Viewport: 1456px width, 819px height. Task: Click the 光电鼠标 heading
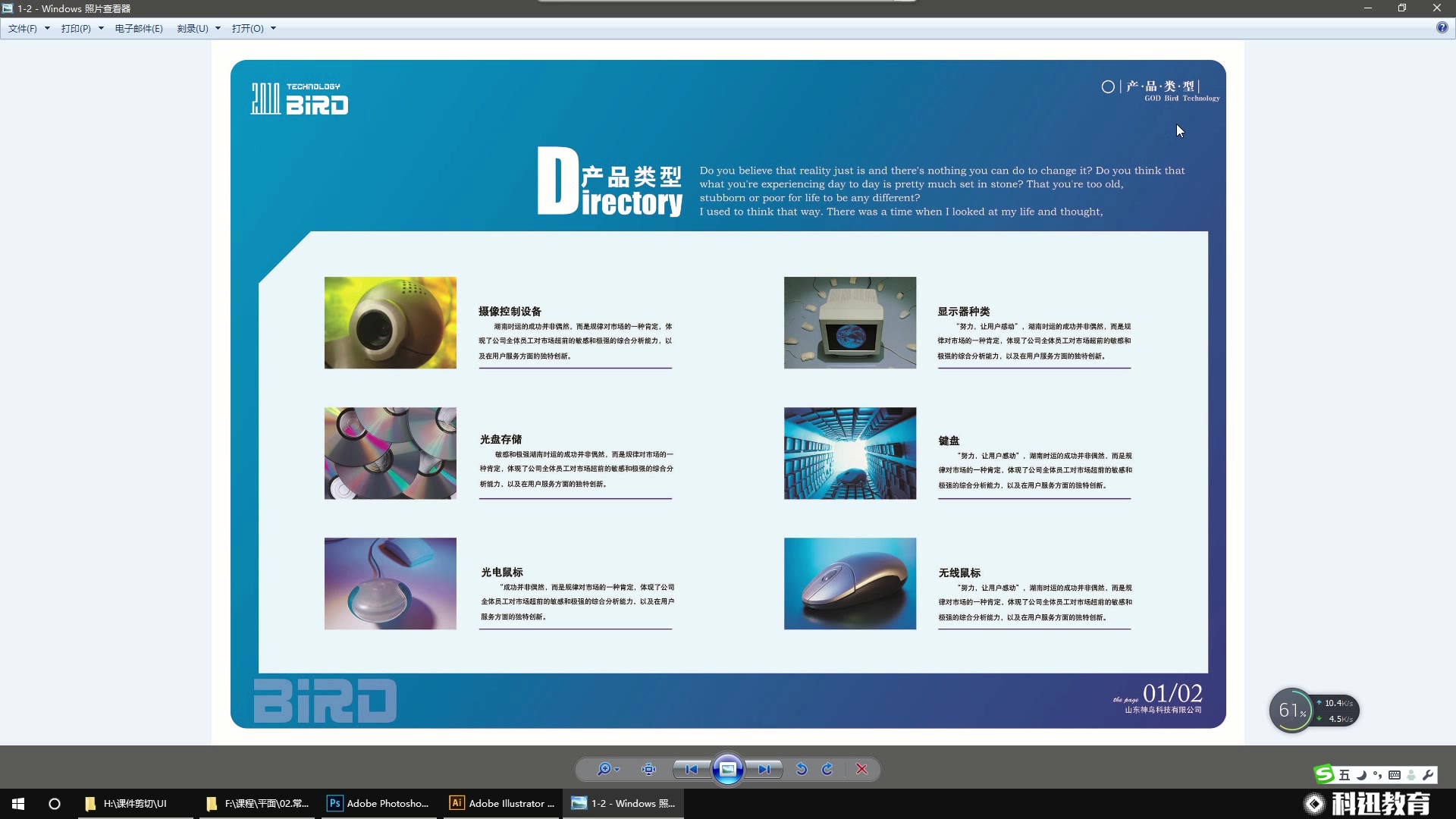tap(502, 572)
